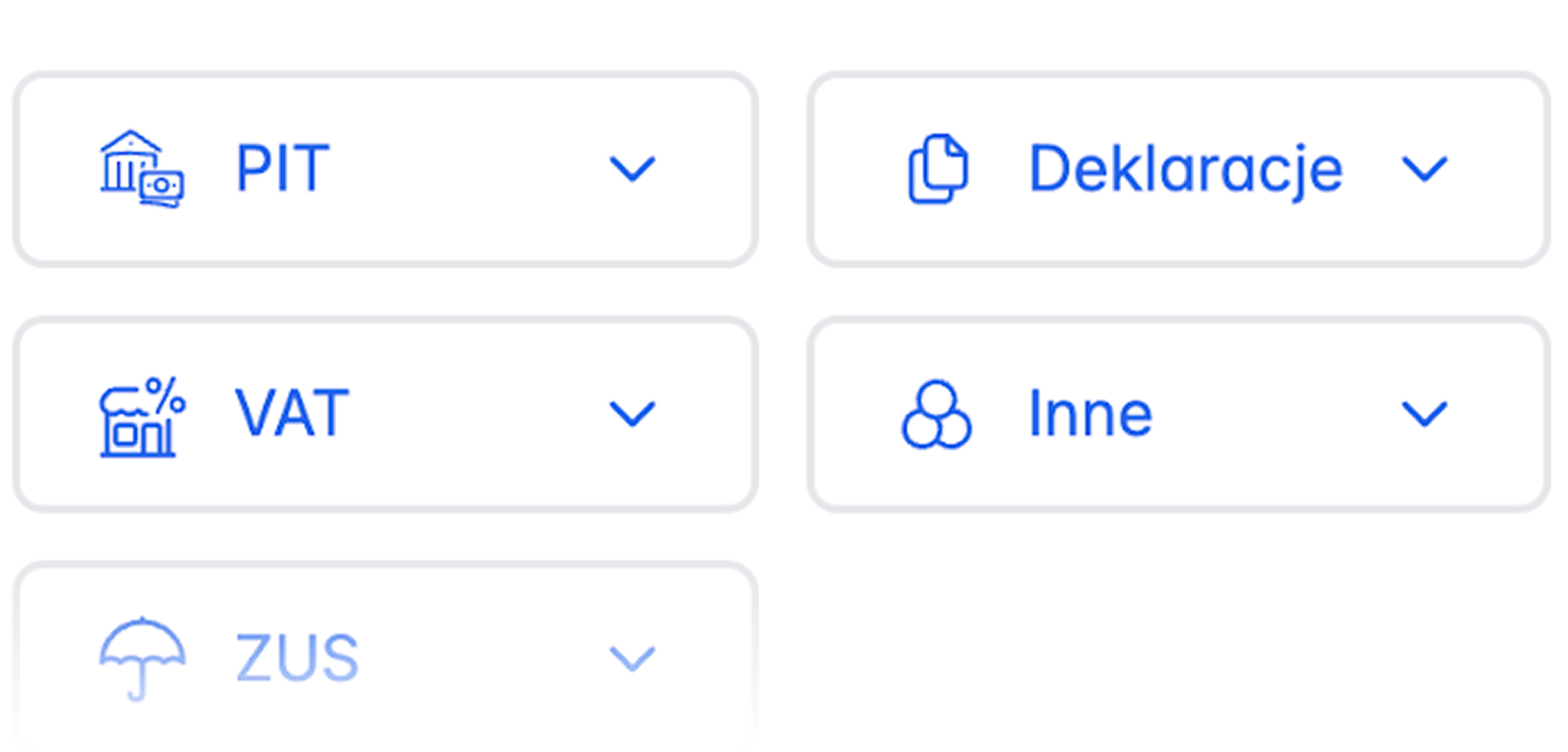Expand the PIT dropdown chevron

[x=632, y=169]
